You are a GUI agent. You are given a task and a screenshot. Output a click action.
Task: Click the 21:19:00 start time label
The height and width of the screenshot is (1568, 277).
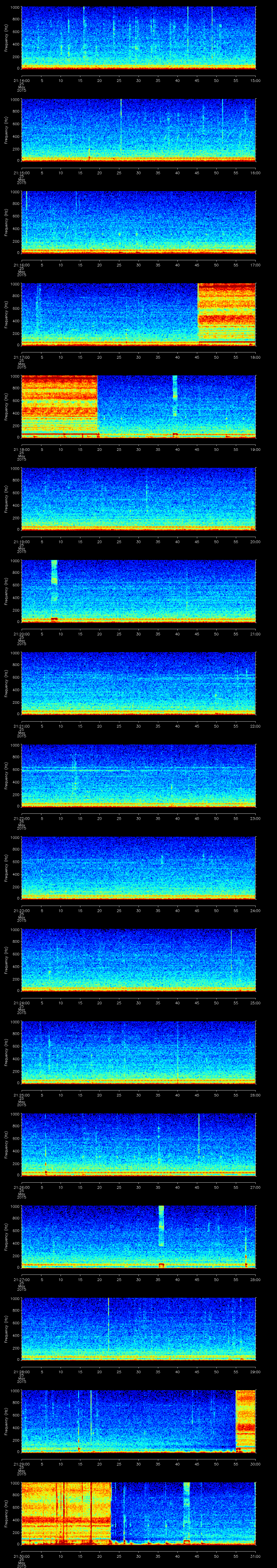(21, 542)
